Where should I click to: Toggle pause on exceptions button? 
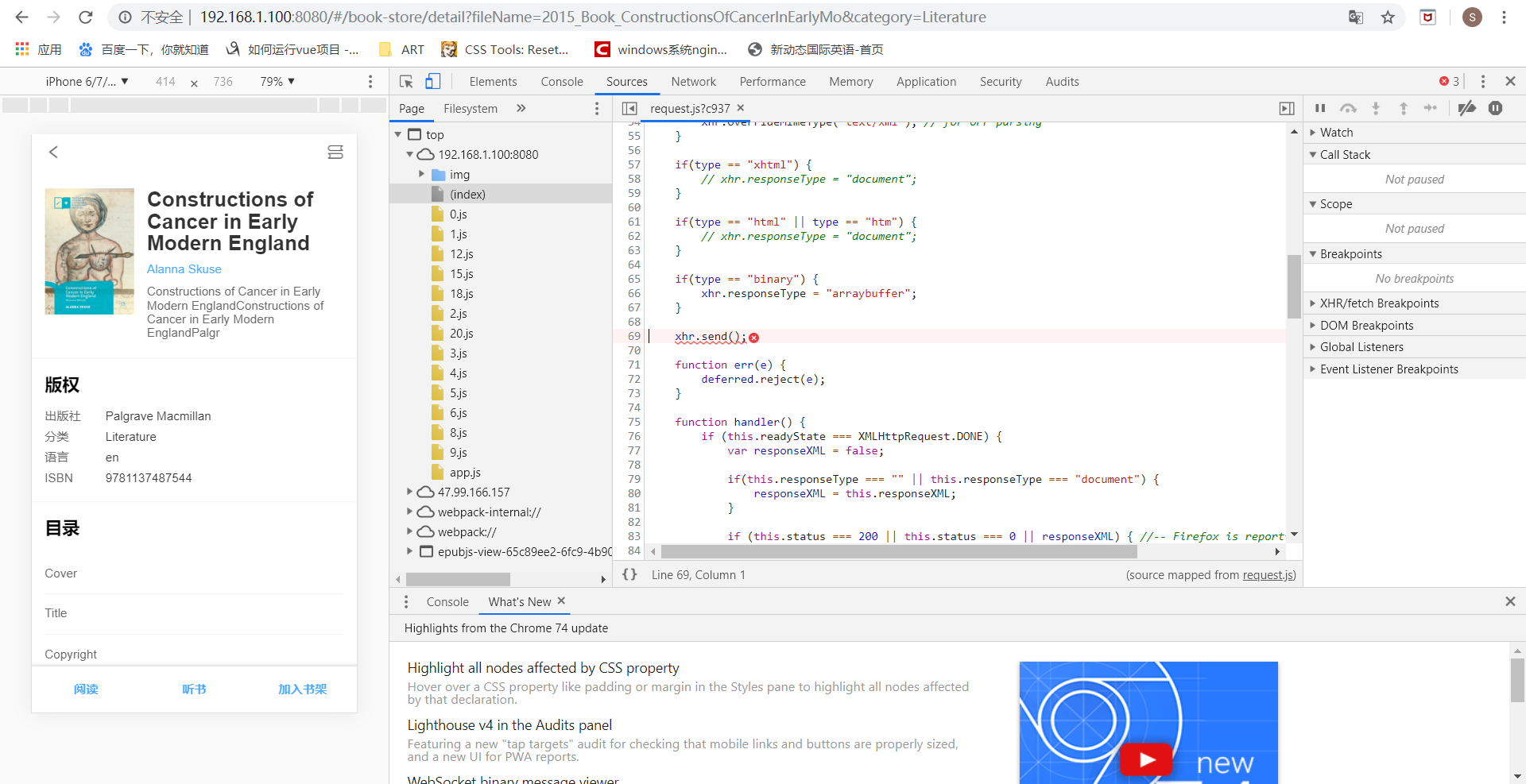point(1495,109)
